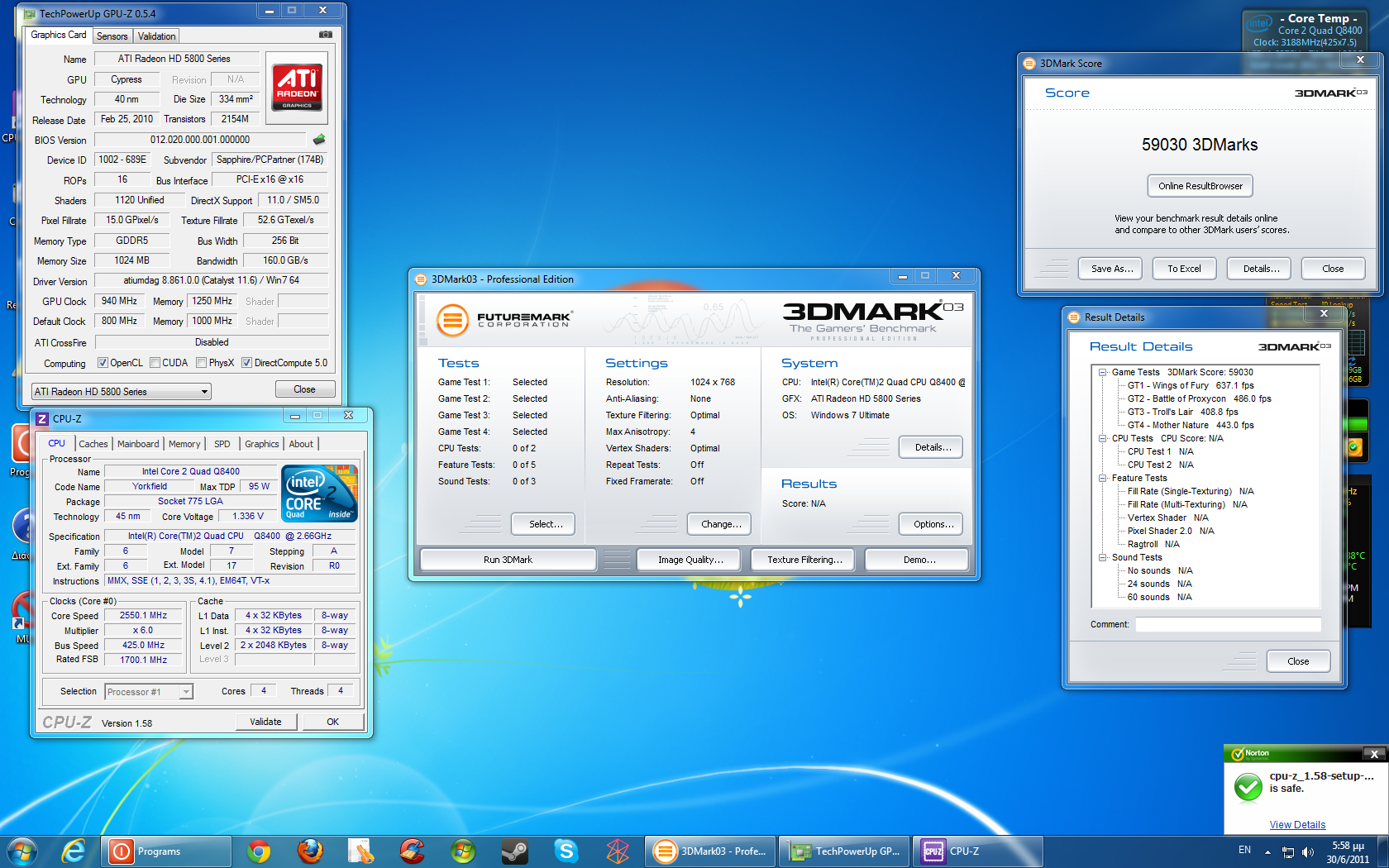Viewport: 1389px width, 868px height.
Task: Open About tab in CPU-Z
Action: tap(301, 444)
